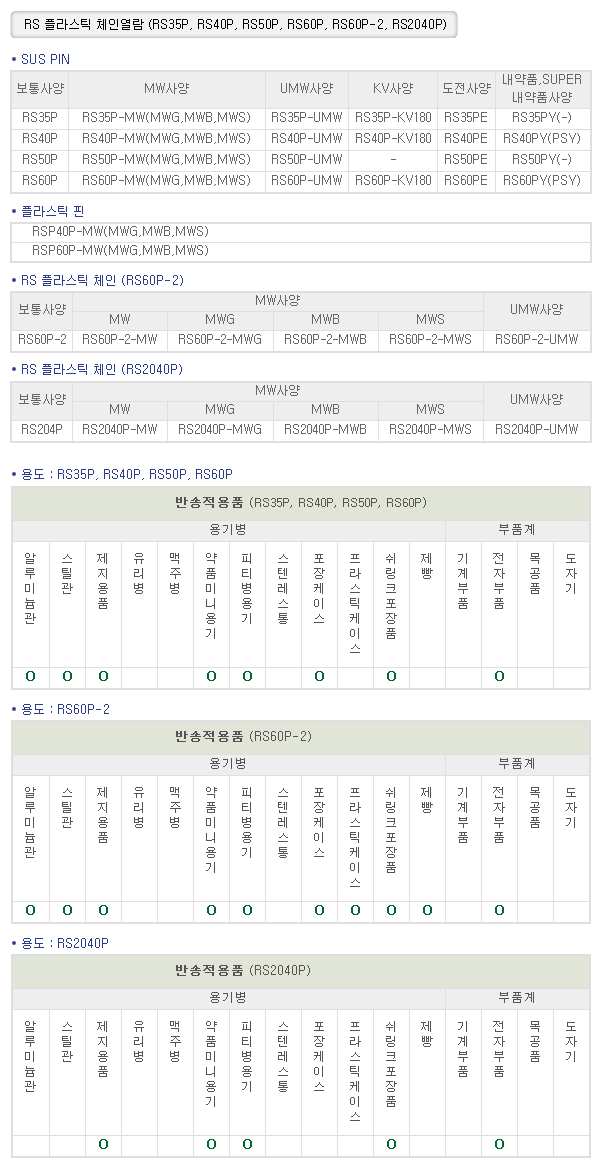Select the RS40PY(PSY) cell
Image resolution: width=602 pixels, height=1172 pixels.
click(542, 138)
